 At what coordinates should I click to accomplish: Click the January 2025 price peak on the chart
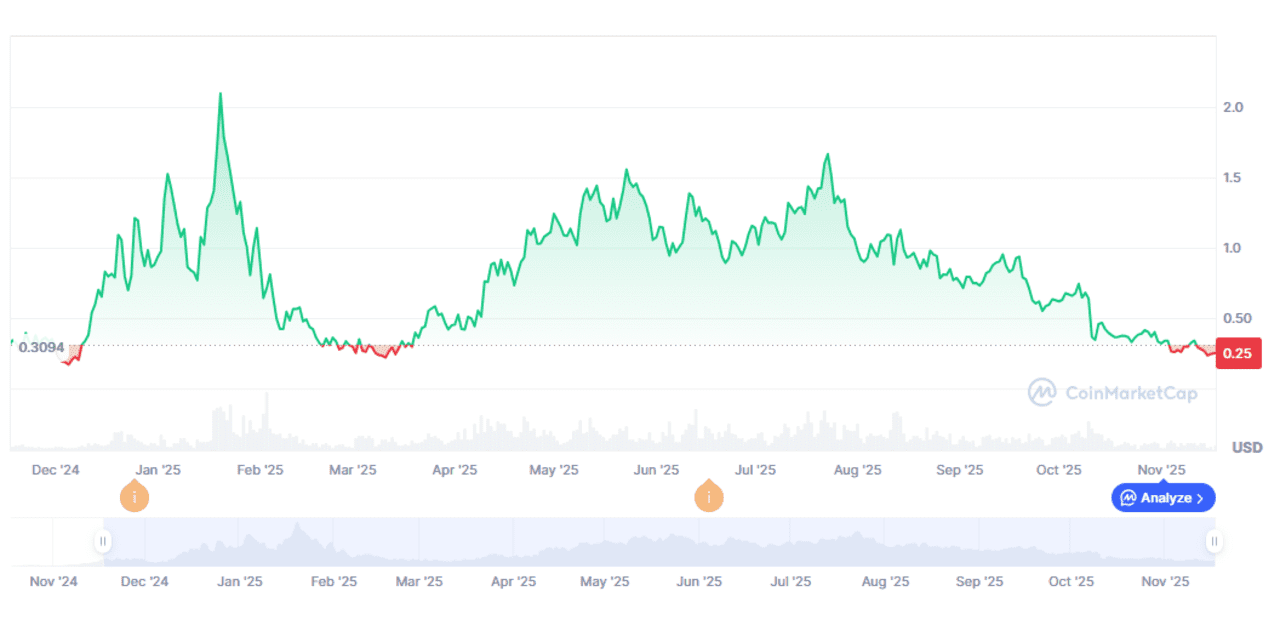click(x=221, y=93)
